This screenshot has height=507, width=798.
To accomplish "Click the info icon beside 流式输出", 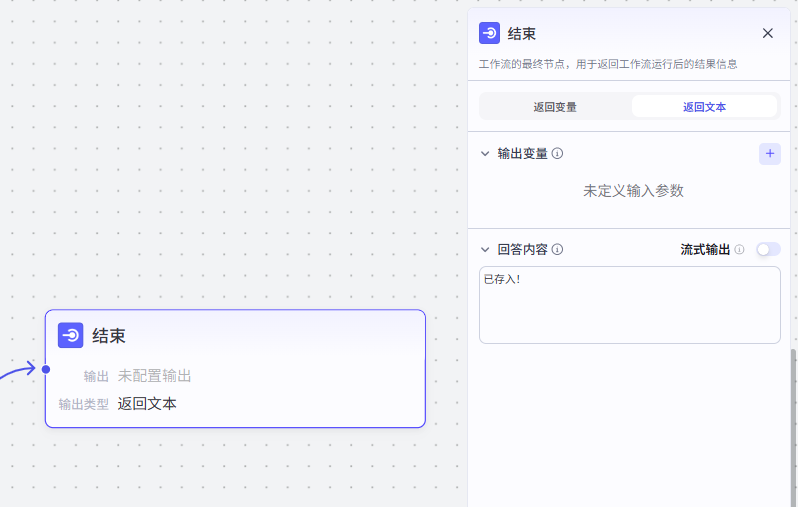I will (740, 250).
